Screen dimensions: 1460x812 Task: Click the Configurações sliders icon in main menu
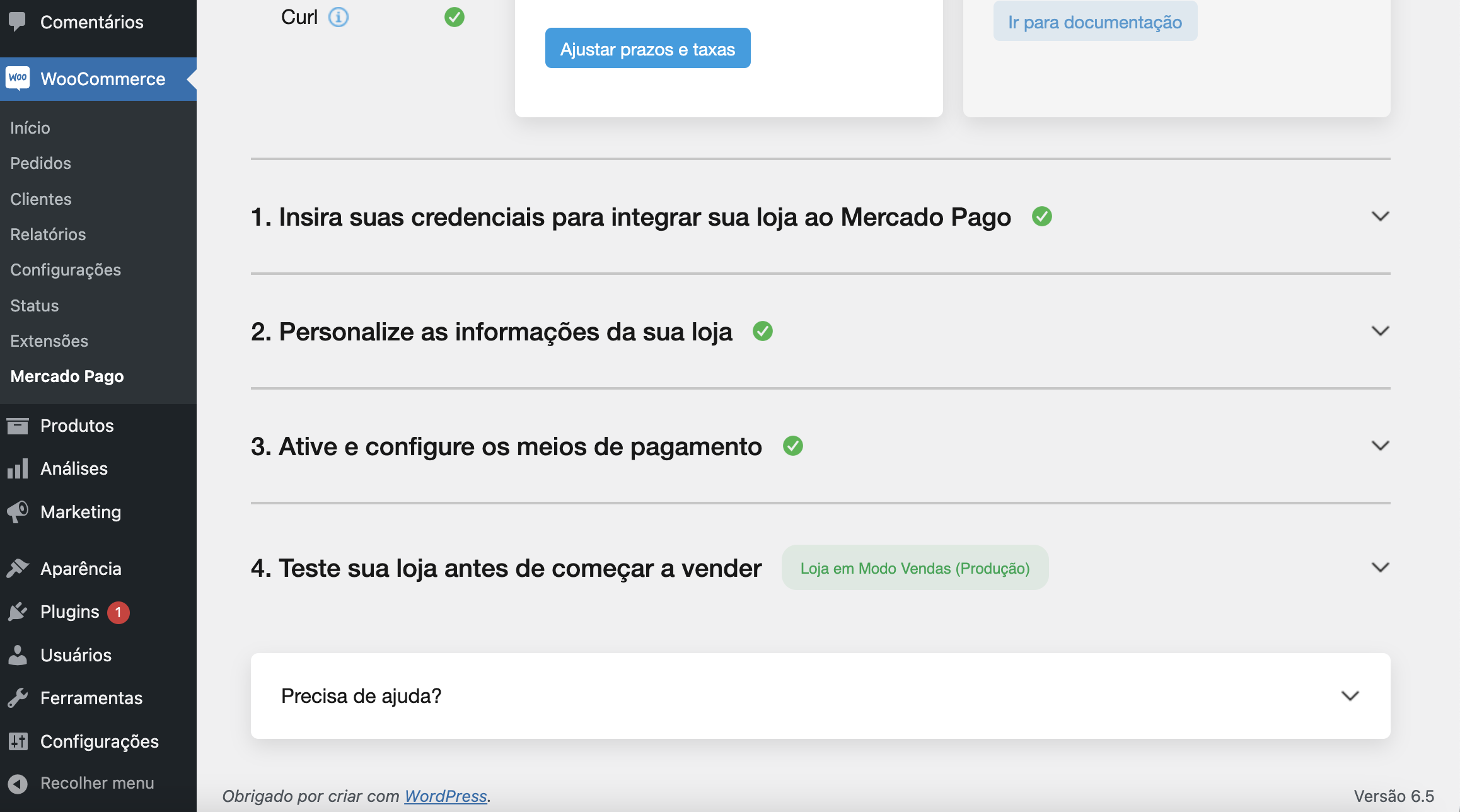pyautogui.click(x=18, y=741)
